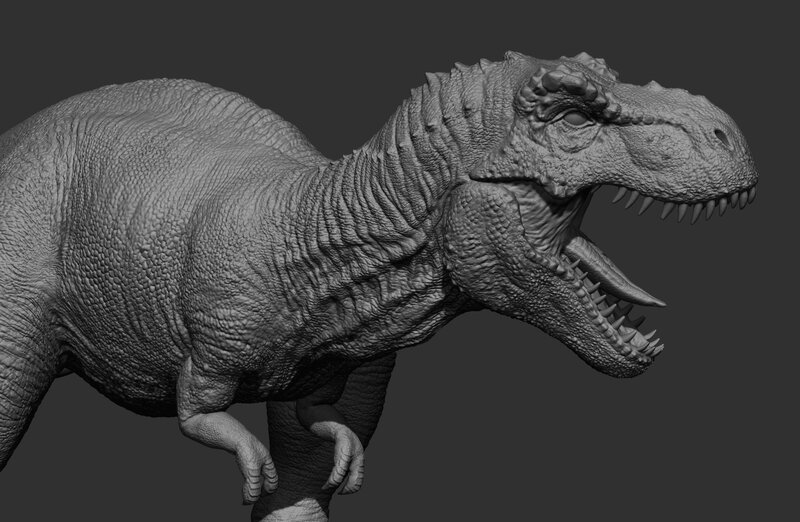Pick the upper row of teeth
This screenshot has width=800, height=522.
[x=680, y=206]
